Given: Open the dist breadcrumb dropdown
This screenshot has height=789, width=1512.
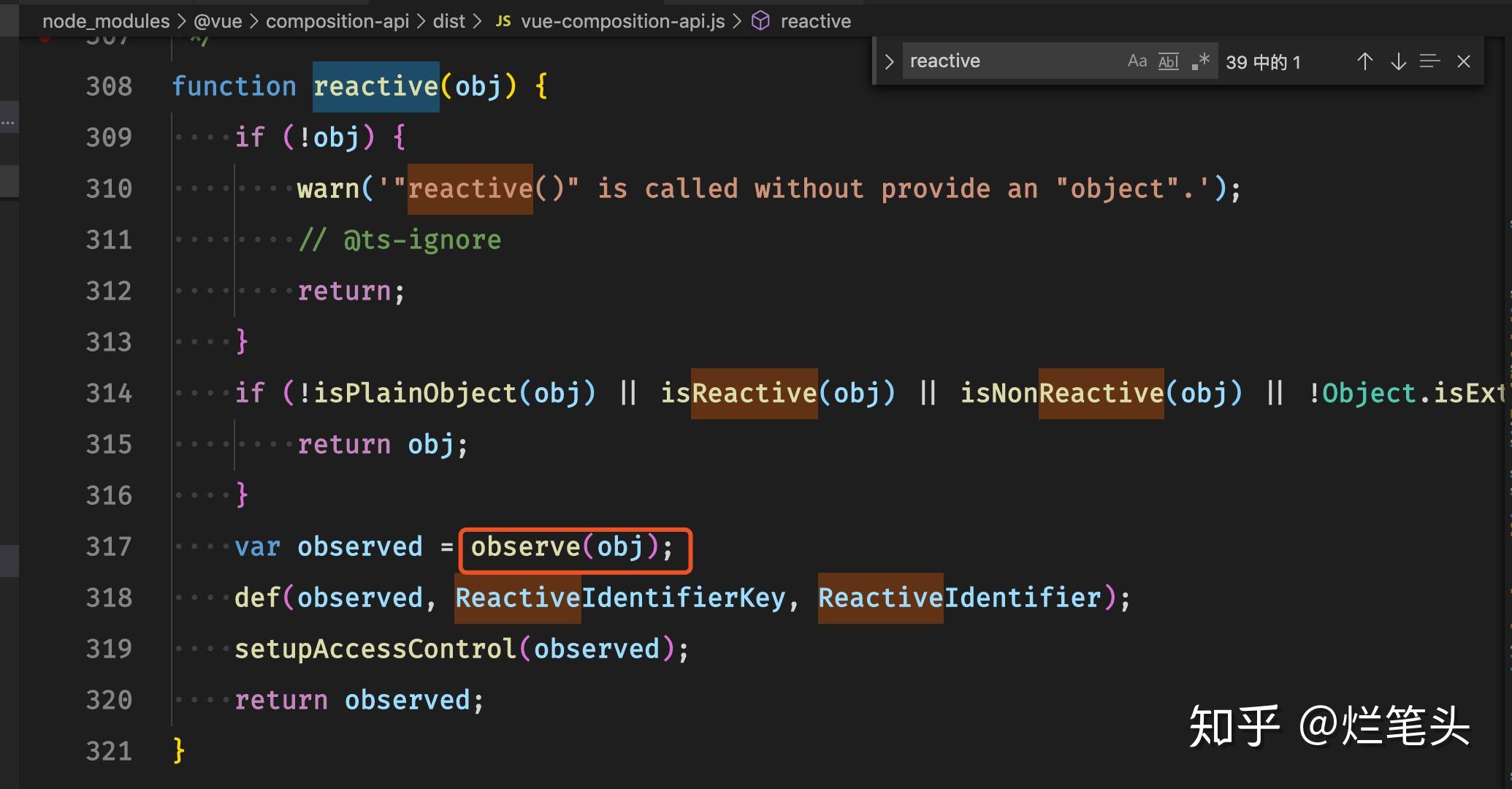Looking at the screenshot, I should tap(450, 21).
